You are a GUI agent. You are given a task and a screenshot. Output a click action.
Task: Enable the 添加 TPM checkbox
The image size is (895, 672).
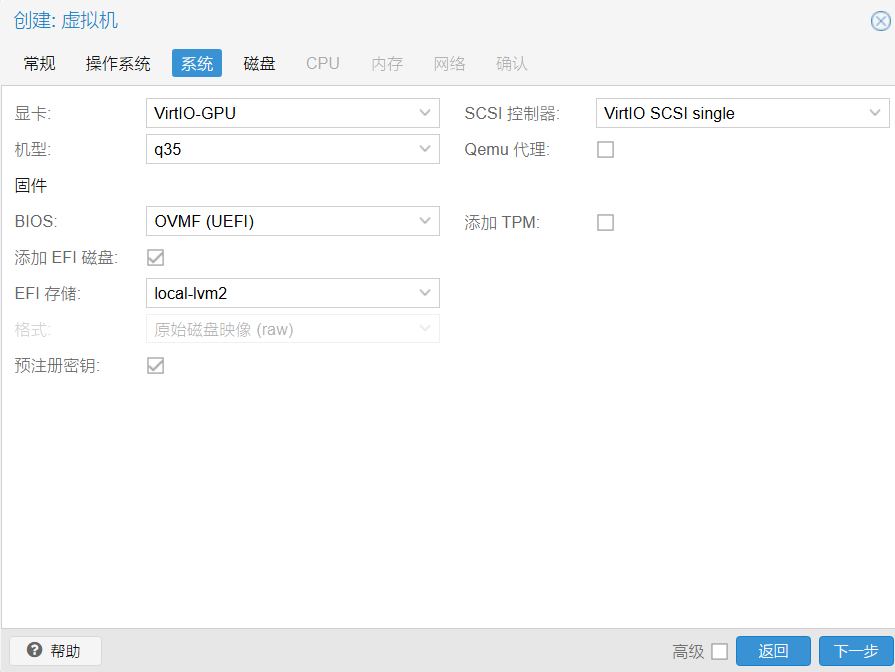605,222
